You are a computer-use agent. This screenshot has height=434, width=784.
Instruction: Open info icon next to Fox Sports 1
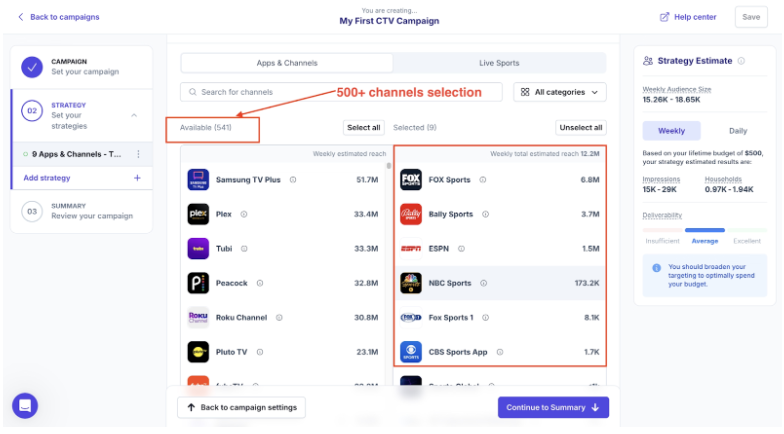click(x=486, y=318)
